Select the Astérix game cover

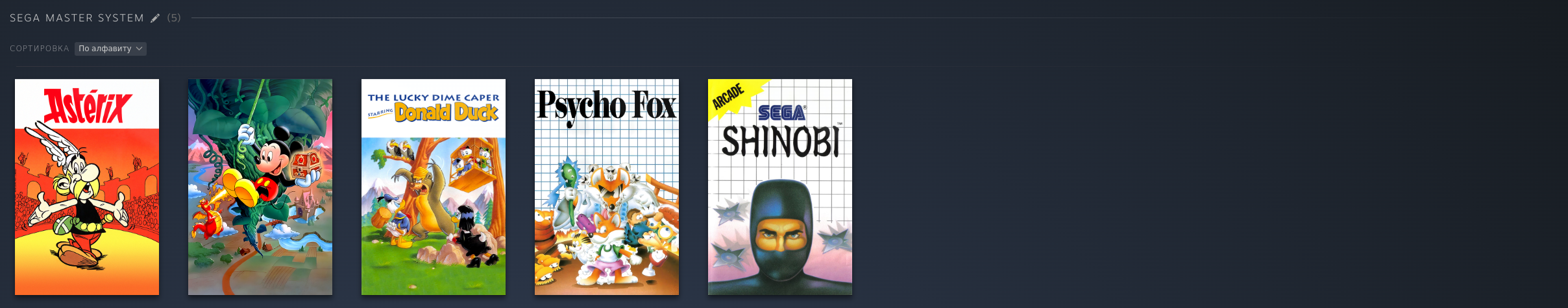(87, 187)
